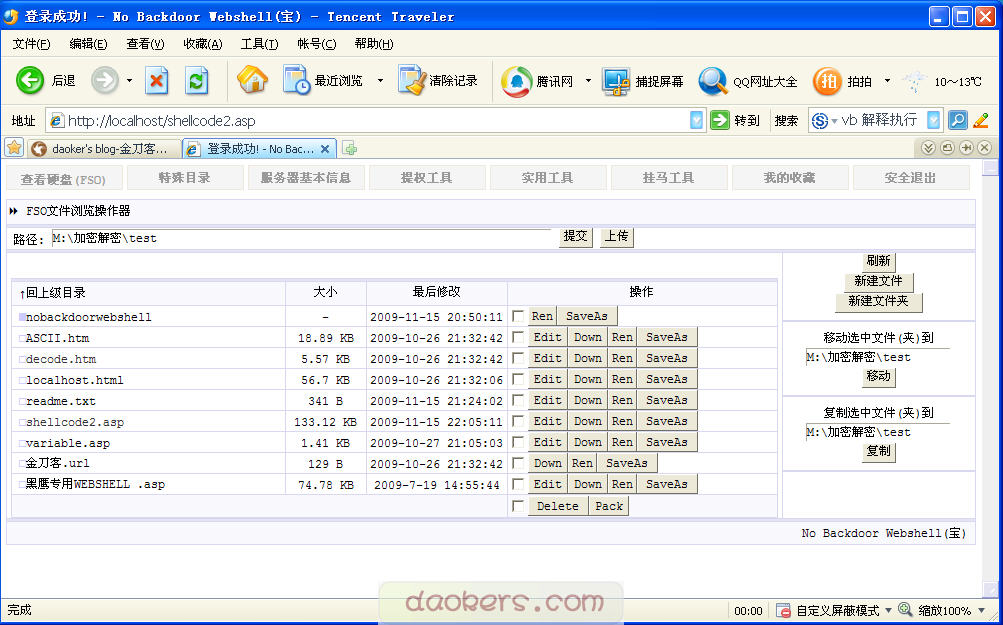Click the 安全退出 logout tab

click(x=911, y=178)
